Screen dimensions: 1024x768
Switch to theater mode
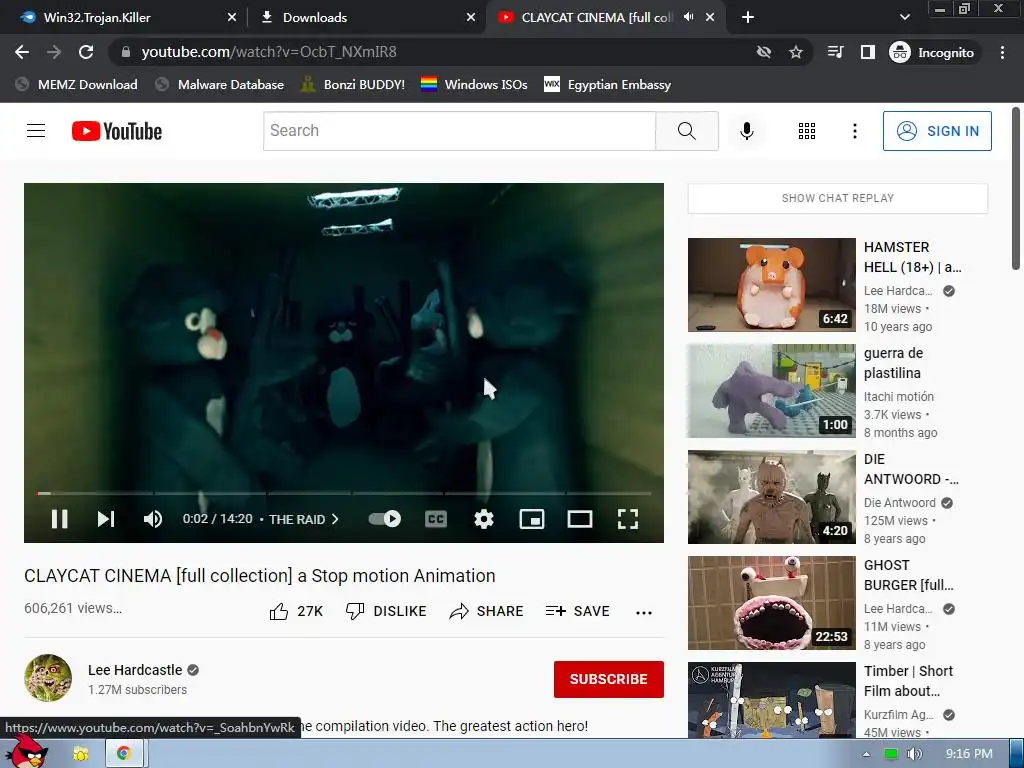580,519
